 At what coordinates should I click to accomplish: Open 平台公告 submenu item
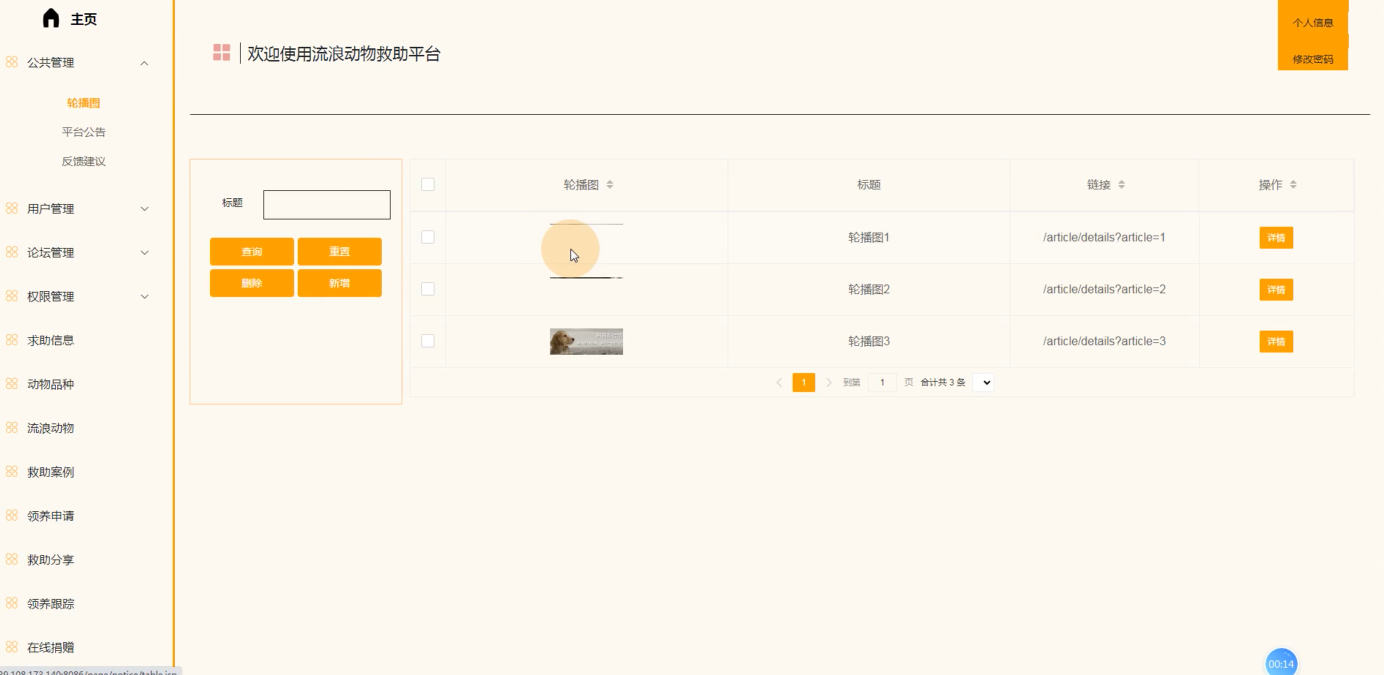coord(84,132)
